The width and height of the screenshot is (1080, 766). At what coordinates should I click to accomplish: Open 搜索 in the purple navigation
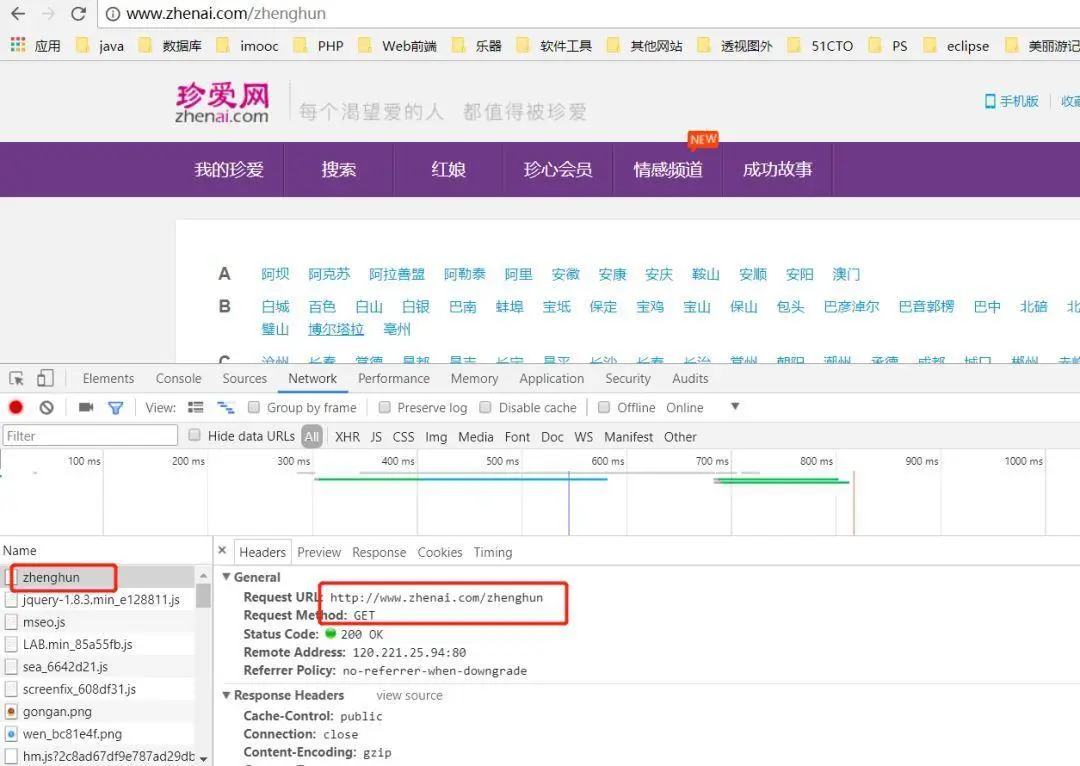click(339, 169)
